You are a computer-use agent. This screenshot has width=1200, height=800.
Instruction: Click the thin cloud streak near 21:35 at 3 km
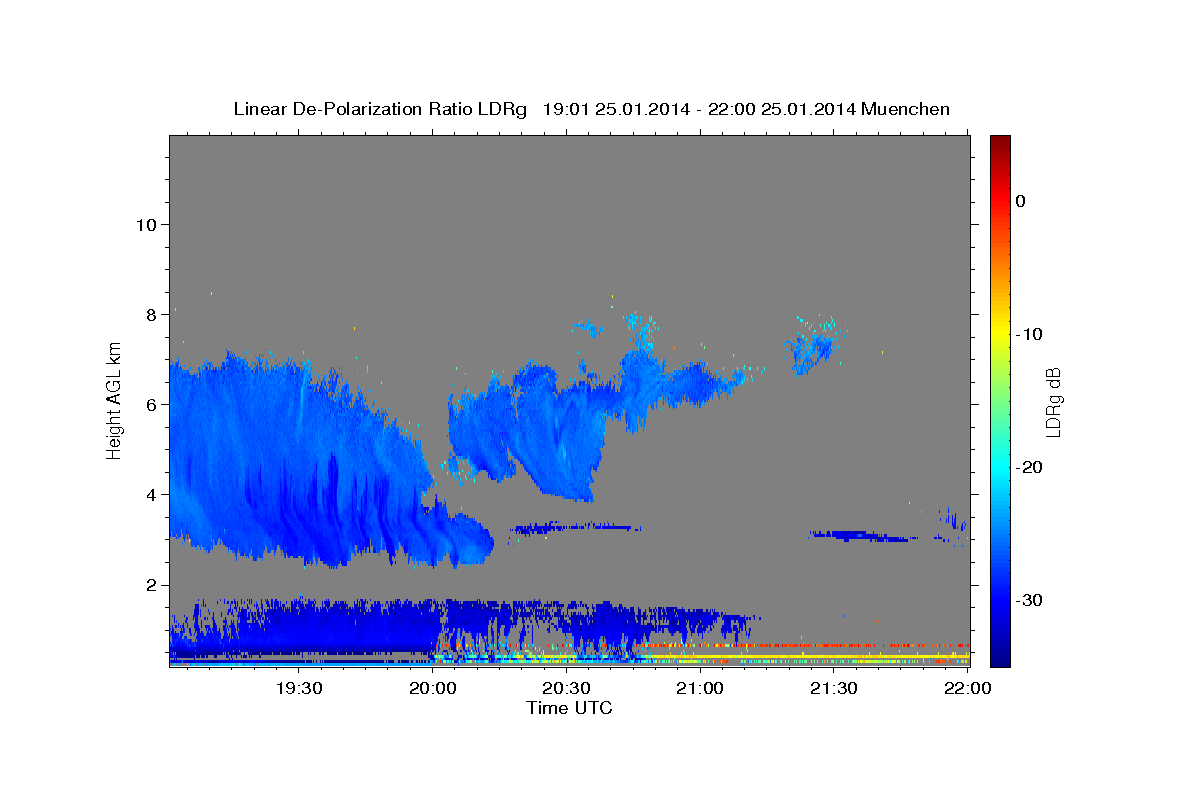[863, 536]
